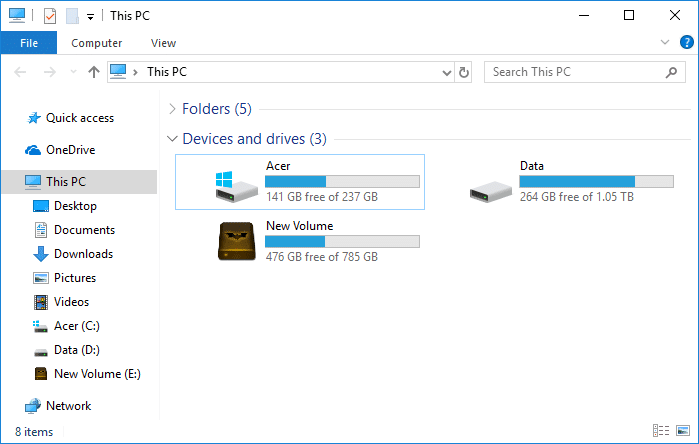The height and width of the screenshot is (444, 699).
Task: Switch to large icons view in status bar
Action: (683, 431)
